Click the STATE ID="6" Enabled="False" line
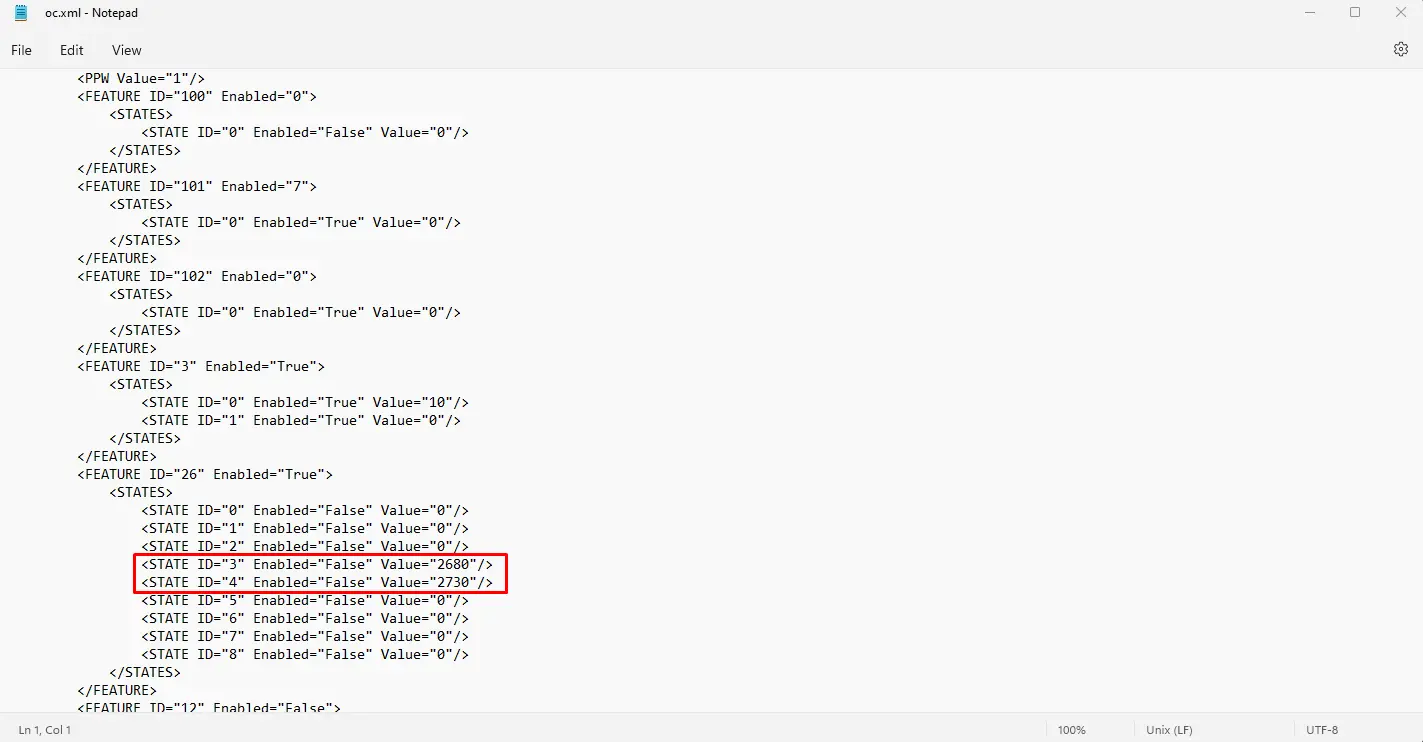 pos(305,618)
